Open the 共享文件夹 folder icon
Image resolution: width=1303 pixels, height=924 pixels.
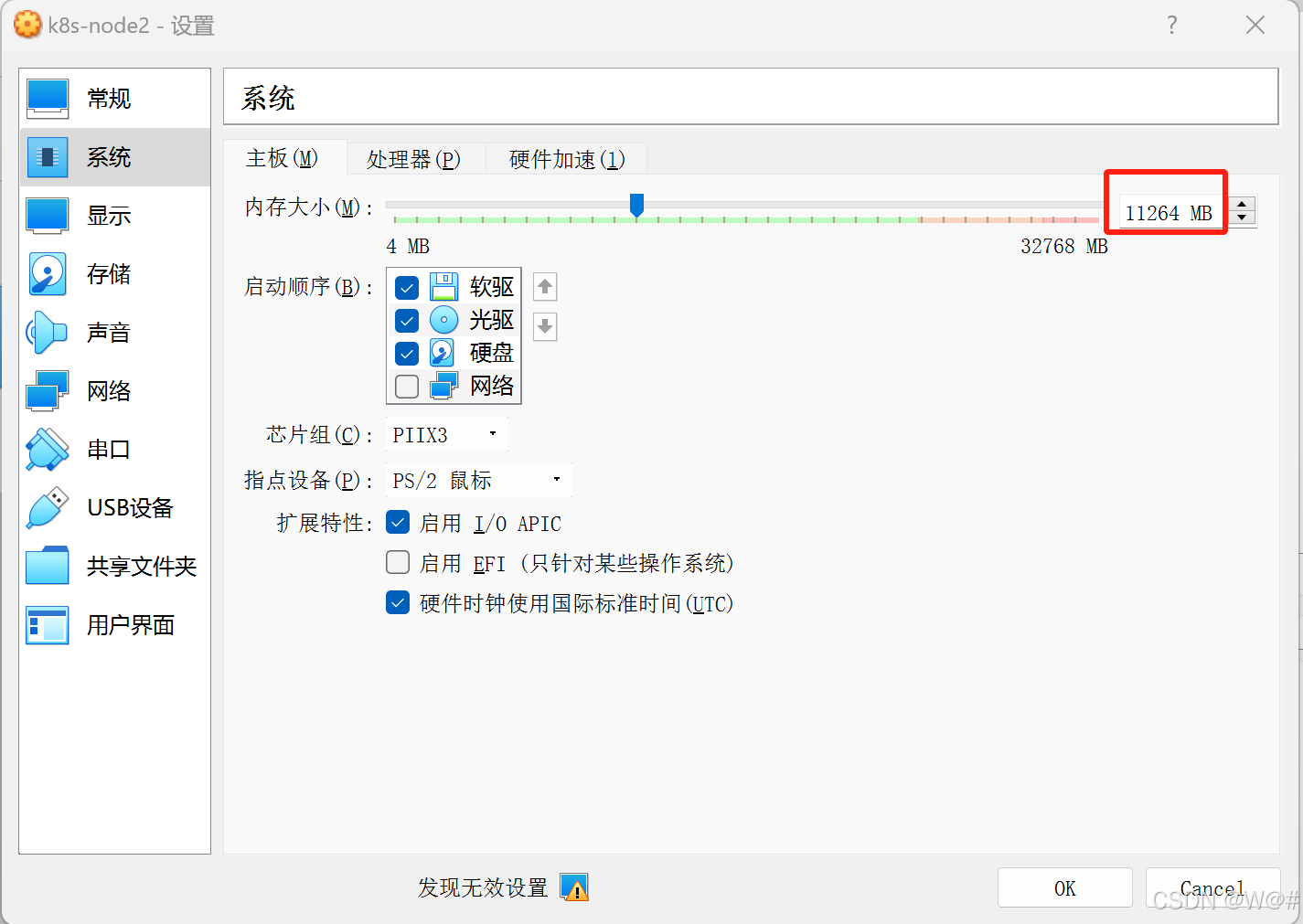click(x=48, y=567)
